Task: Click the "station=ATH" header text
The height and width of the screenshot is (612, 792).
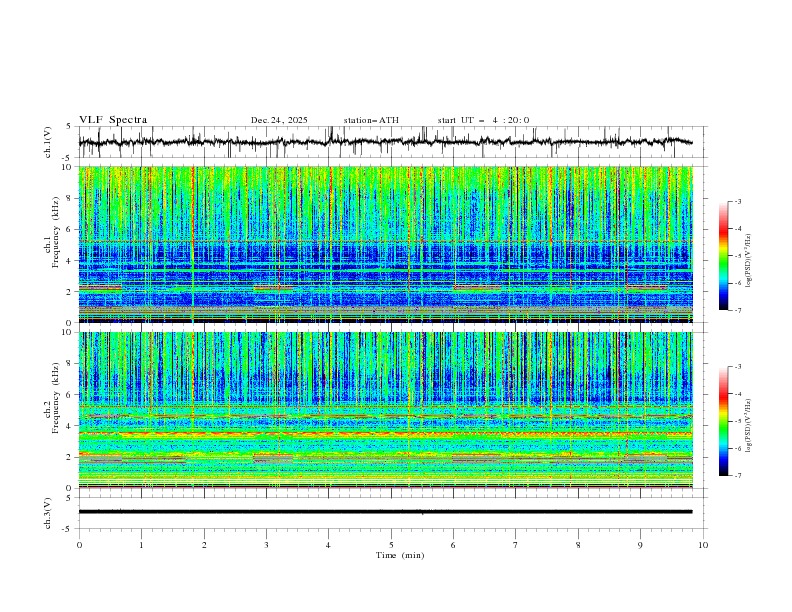Action: pos(371,120)
